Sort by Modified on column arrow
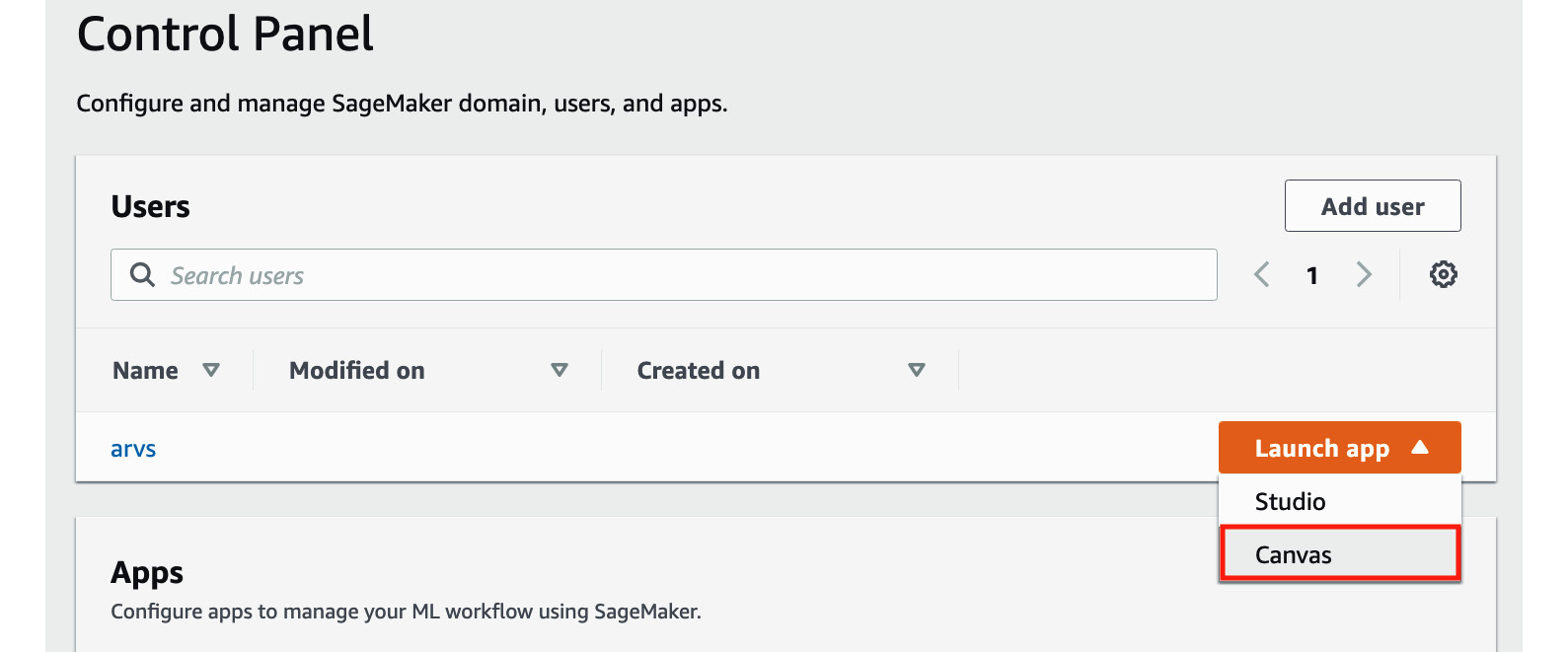 pyautogui.click(x=560, y=371)
